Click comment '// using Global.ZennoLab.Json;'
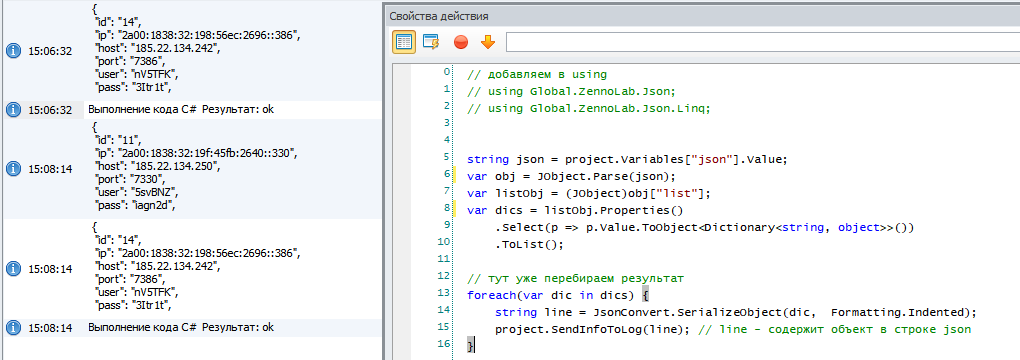Screen dimensions: 1020x360 (x=572, y=91)
